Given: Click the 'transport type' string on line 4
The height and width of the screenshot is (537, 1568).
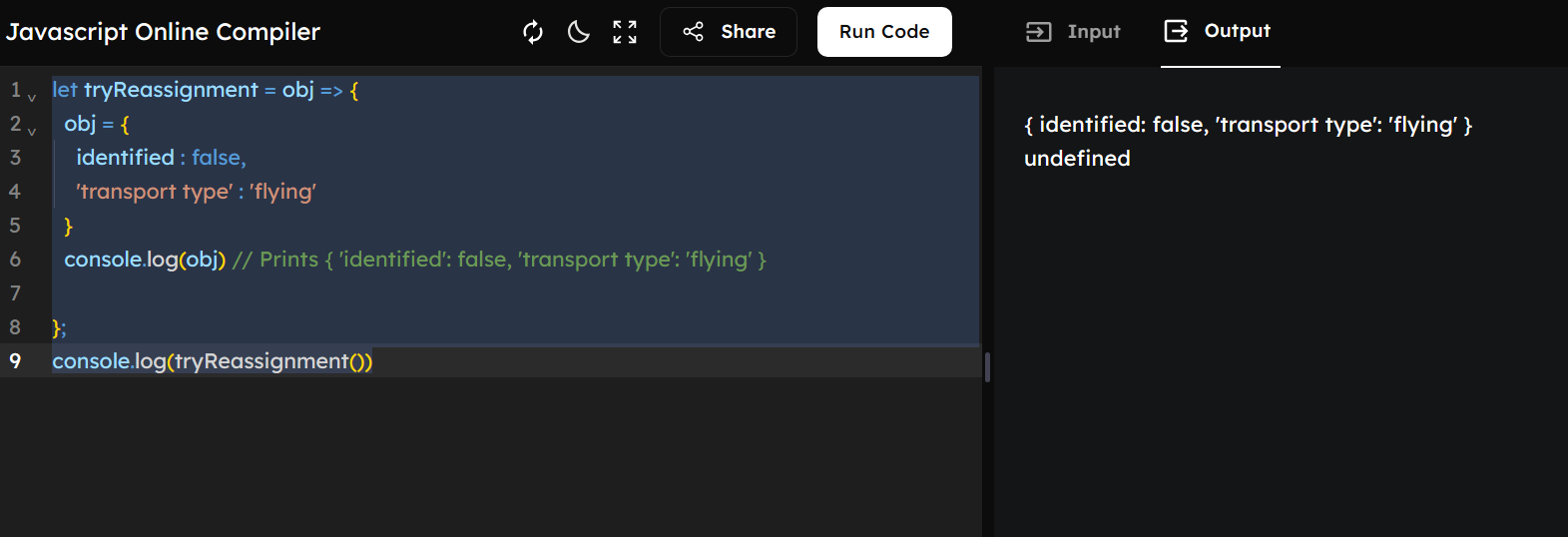Looking at the screenshot, I should (154, 192).
